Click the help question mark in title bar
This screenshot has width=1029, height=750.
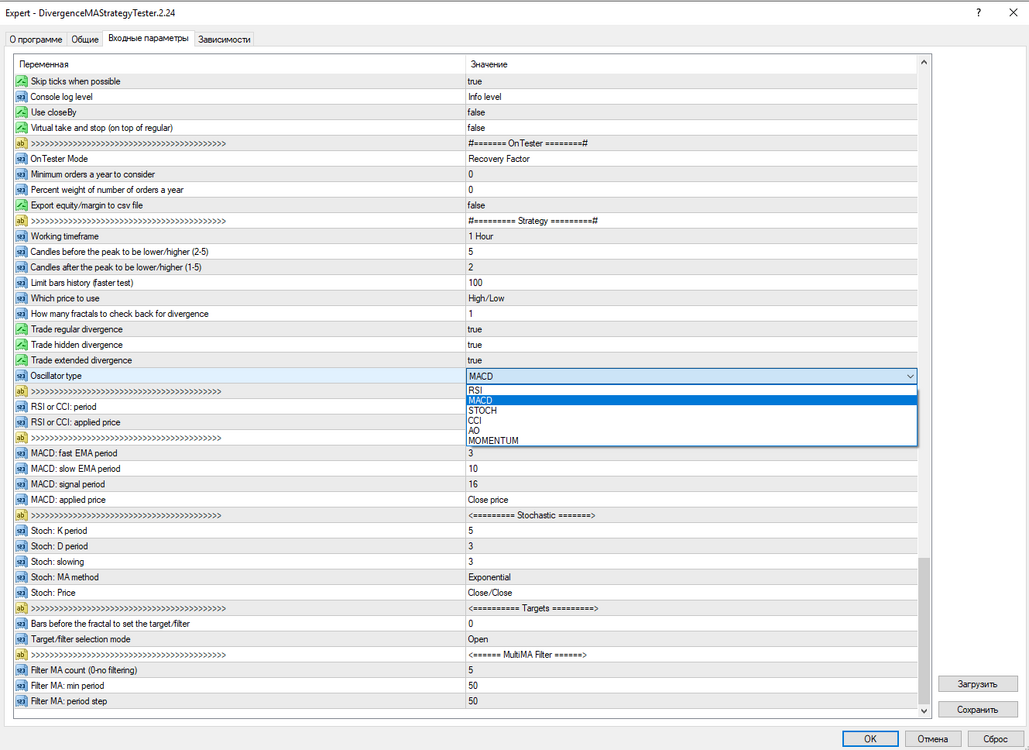pyautogui.click(x=978, y=12)
